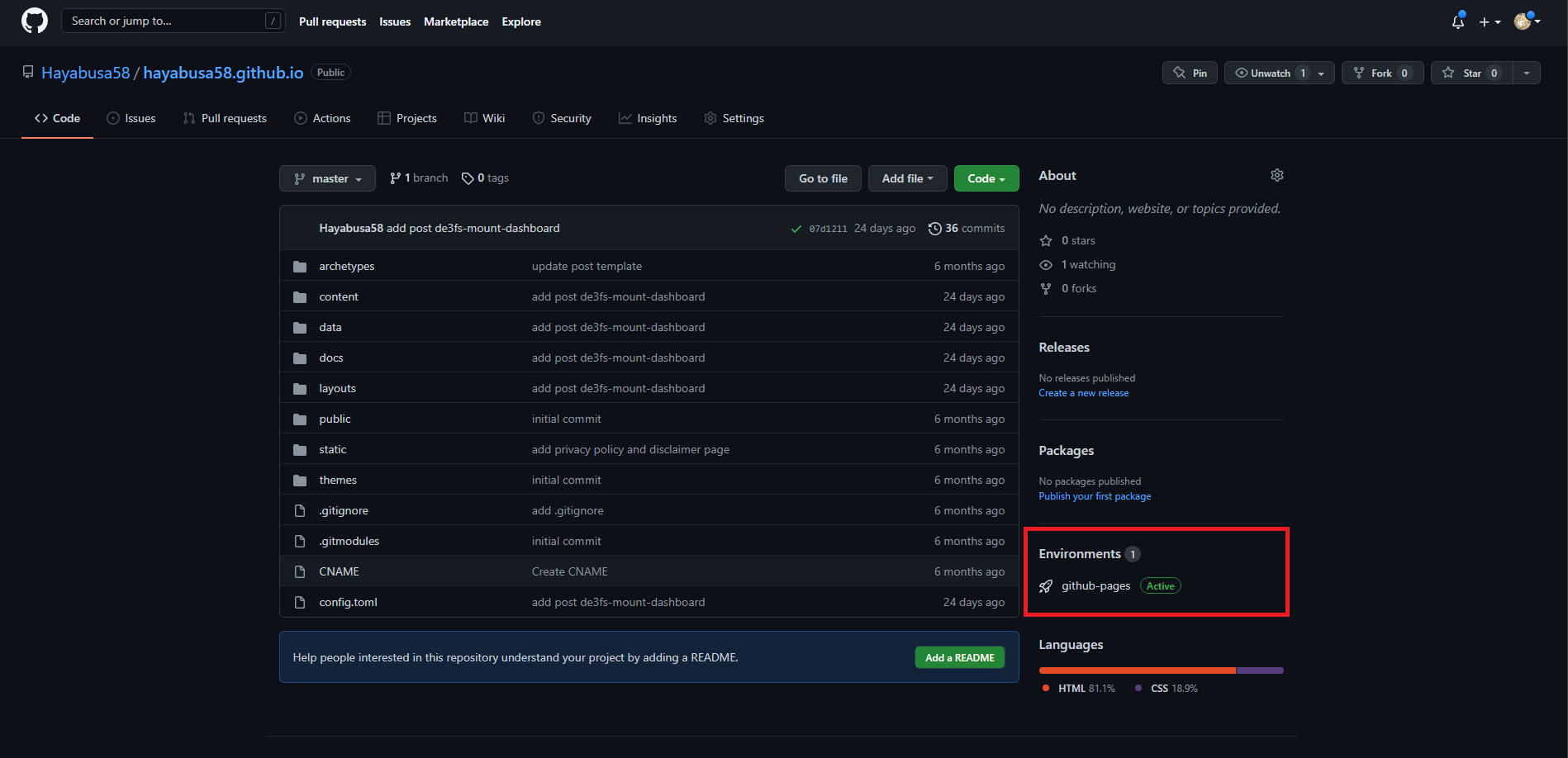Click Publish your first package link
The height and width of the screenshot is (758, 1568).
tap(1095, 496)
